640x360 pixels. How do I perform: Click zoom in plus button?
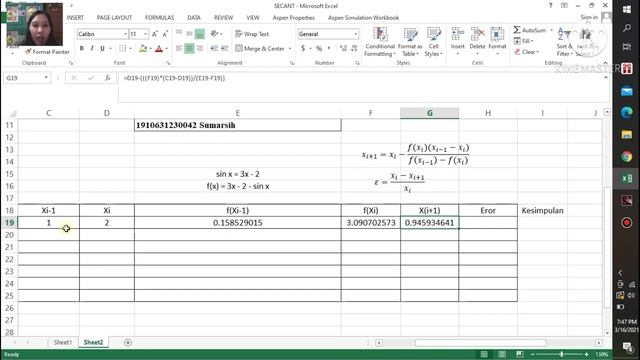(587, 354)
